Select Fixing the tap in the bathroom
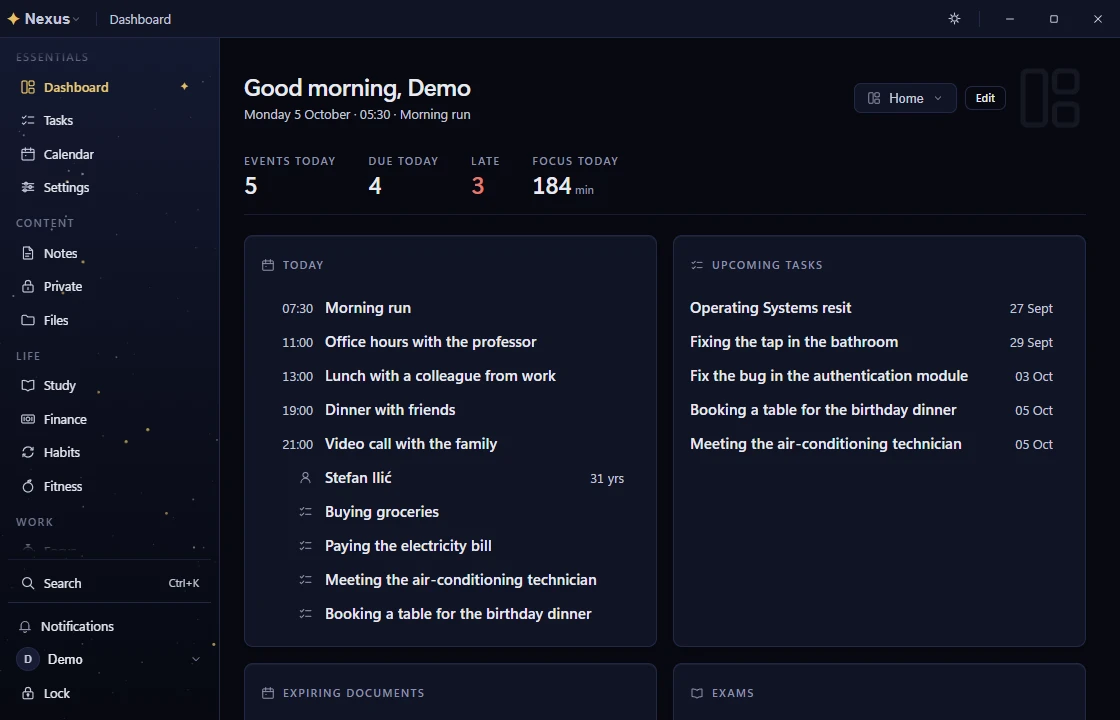Image resolution: width=1120 pixels, height=720 pixels. [x=879, y=342]
